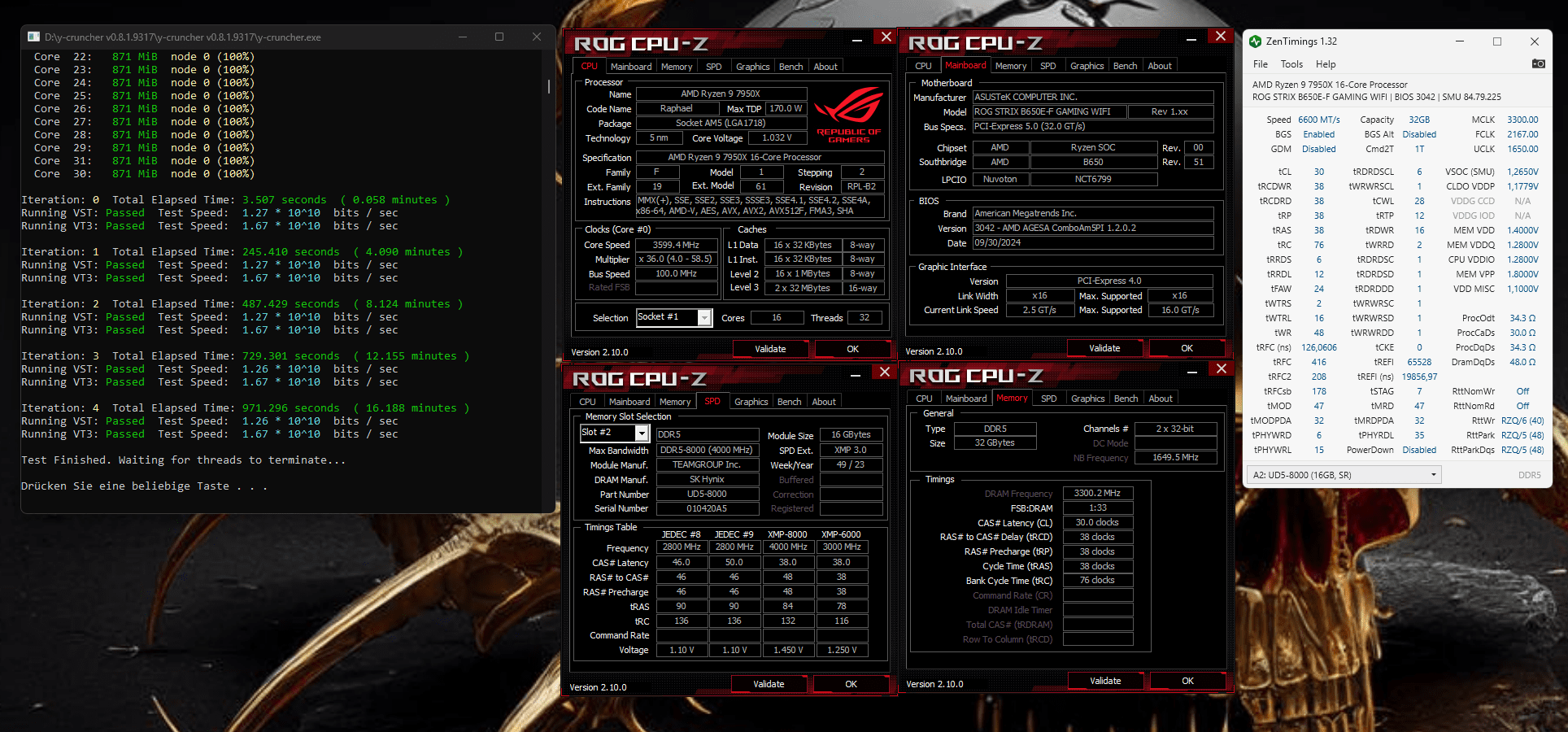Select Bench tab in CPU-Z motherboard window
The height and width of the screenshot is (732, 1568).
tap(1125, 66)
